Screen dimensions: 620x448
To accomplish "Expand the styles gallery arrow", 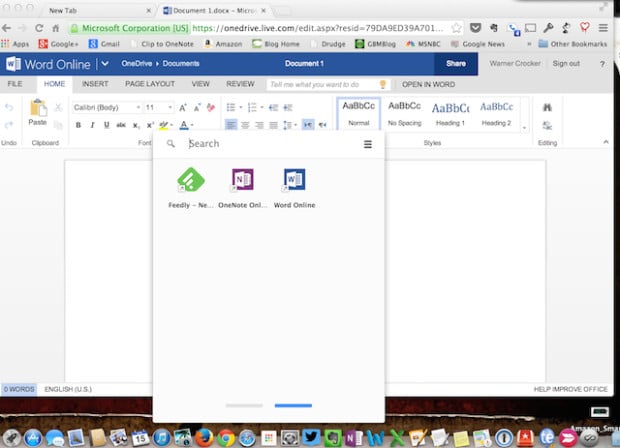I will click(525, 128).
